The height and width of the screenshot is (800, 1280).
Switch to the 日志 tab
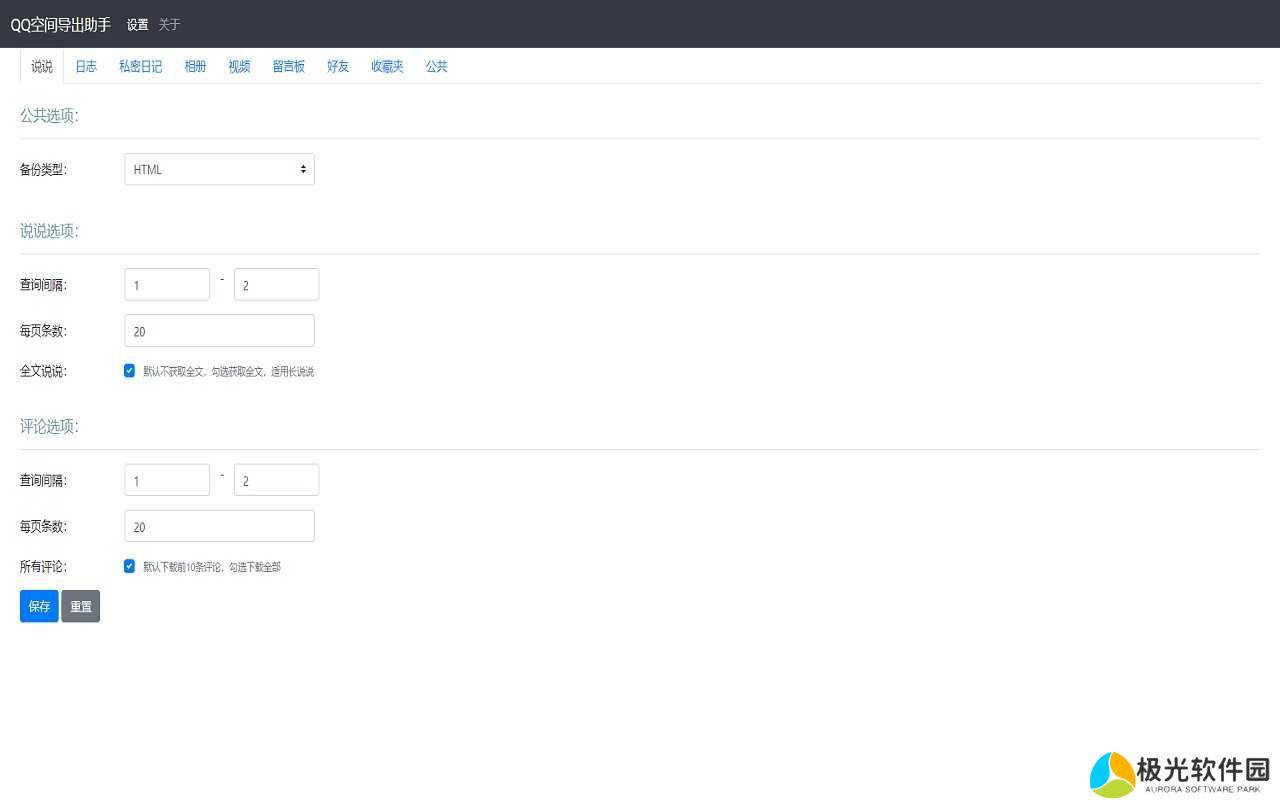point(86,67)
